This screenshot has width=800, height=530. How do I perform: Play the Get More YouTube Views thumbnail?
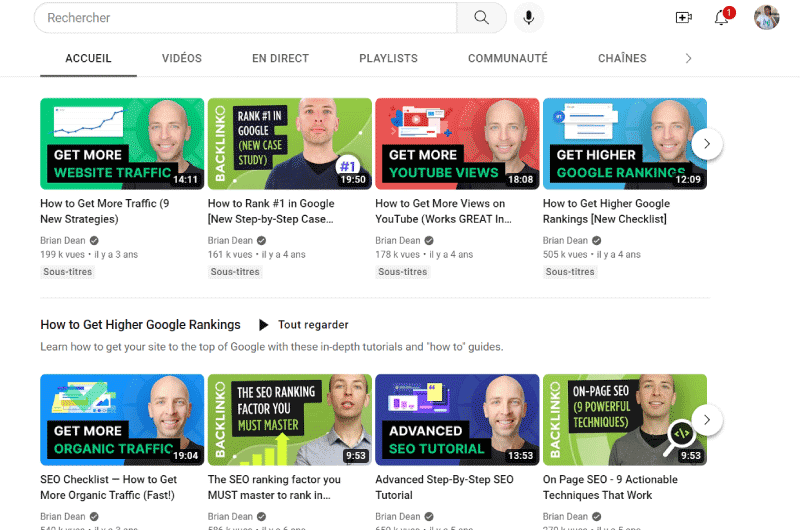point(457,144)
